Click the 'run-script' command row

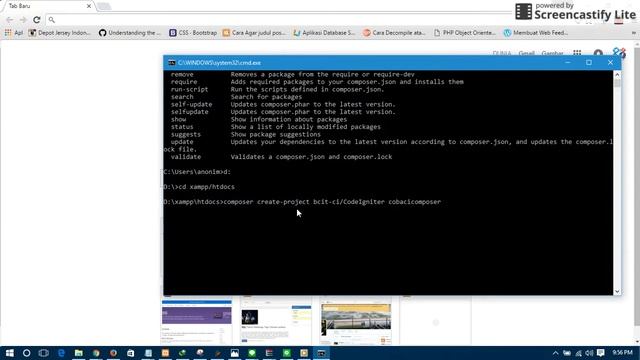click(x=277, y=89)
